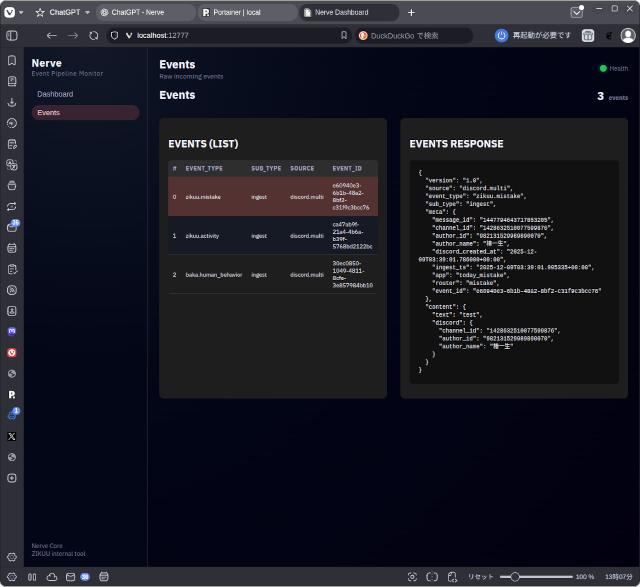Open the Mastodon web panel
640x587 pixels.
(12, 331)
